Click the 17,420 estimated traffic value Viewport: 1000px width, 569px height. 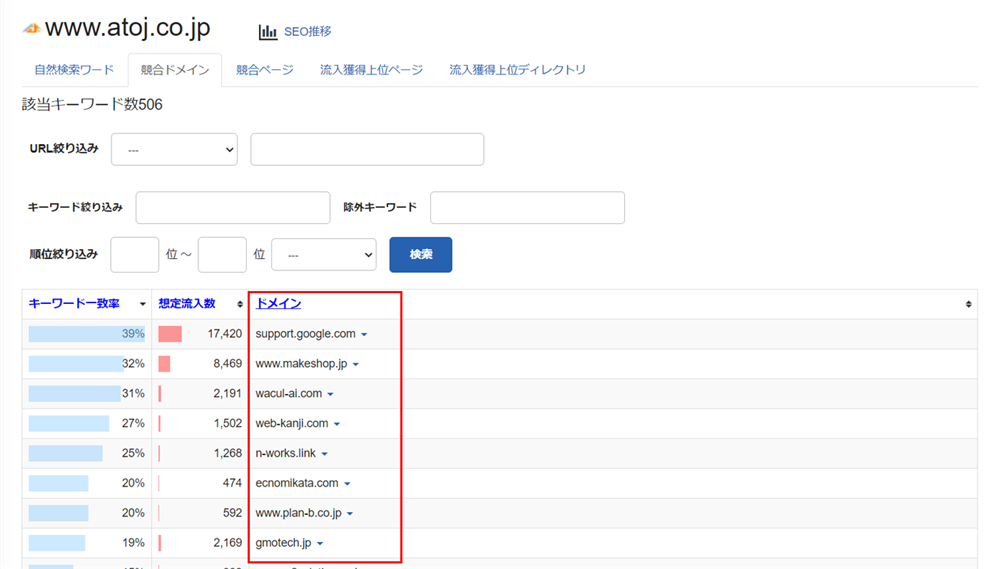[224, 334]
